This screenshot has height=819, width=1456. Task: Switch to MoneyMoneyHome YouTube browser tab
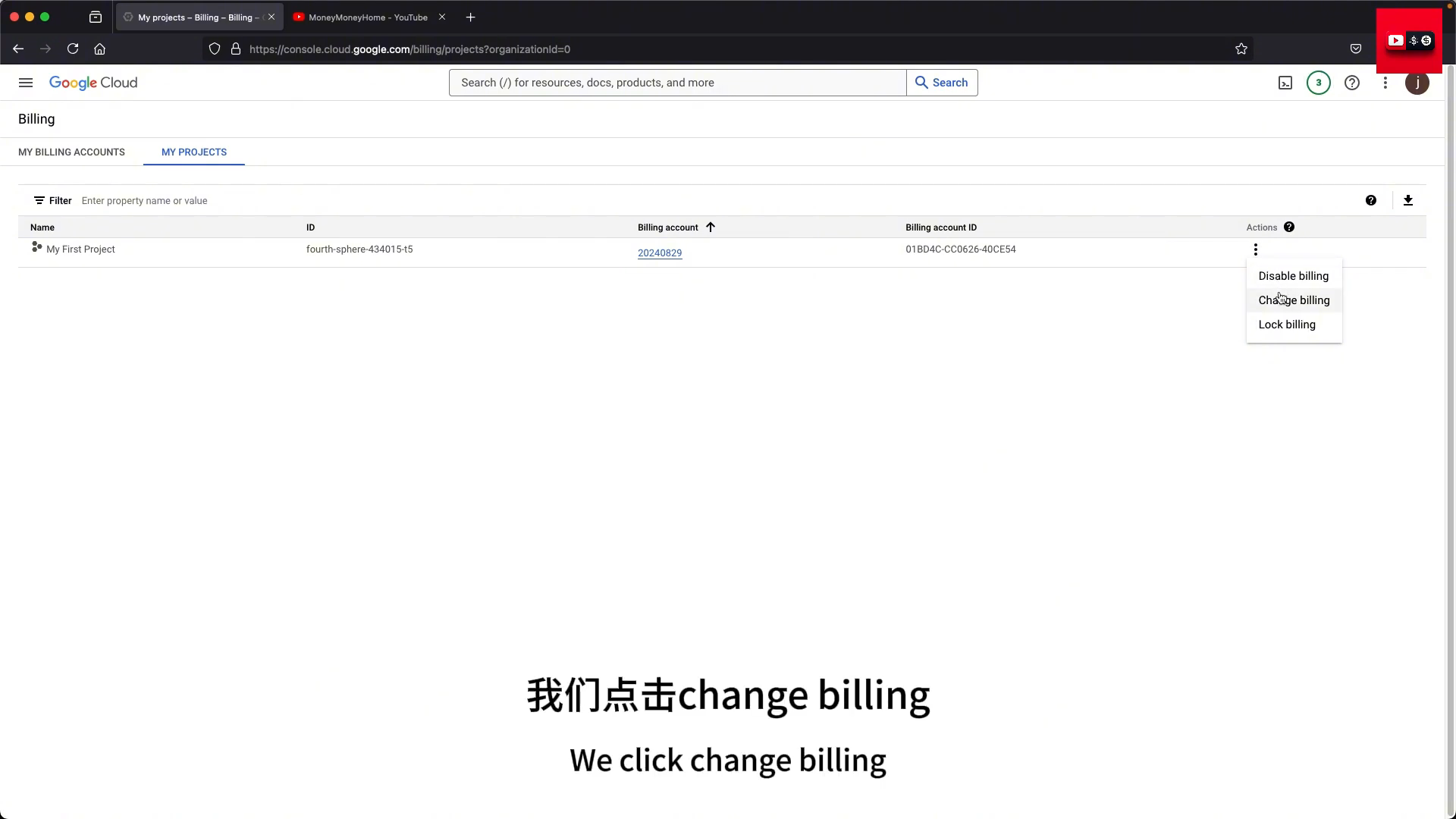pos(369,17)
